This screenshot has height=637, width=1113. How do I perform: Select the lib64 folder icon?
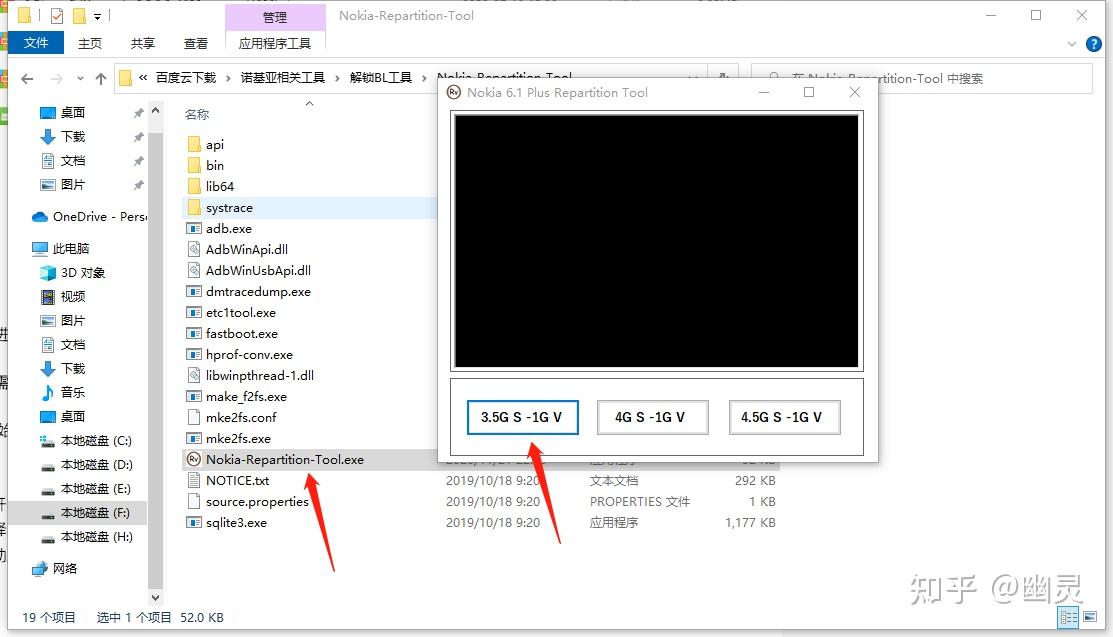(194, 187)
